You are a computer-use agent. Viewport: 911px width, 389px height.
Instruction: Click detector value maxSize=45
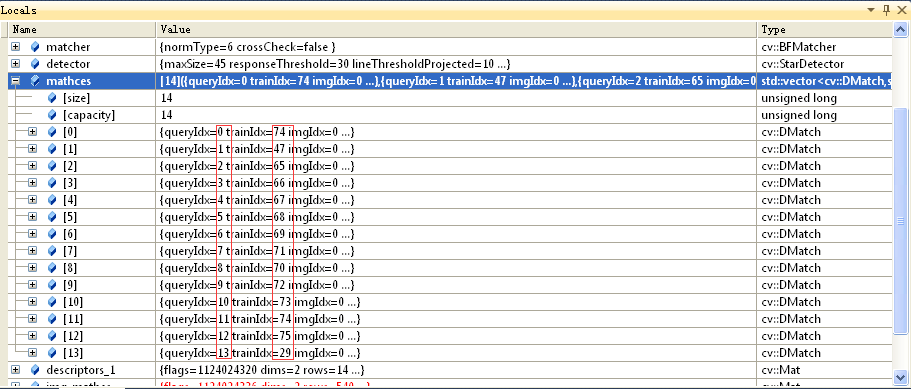(335, 63)
